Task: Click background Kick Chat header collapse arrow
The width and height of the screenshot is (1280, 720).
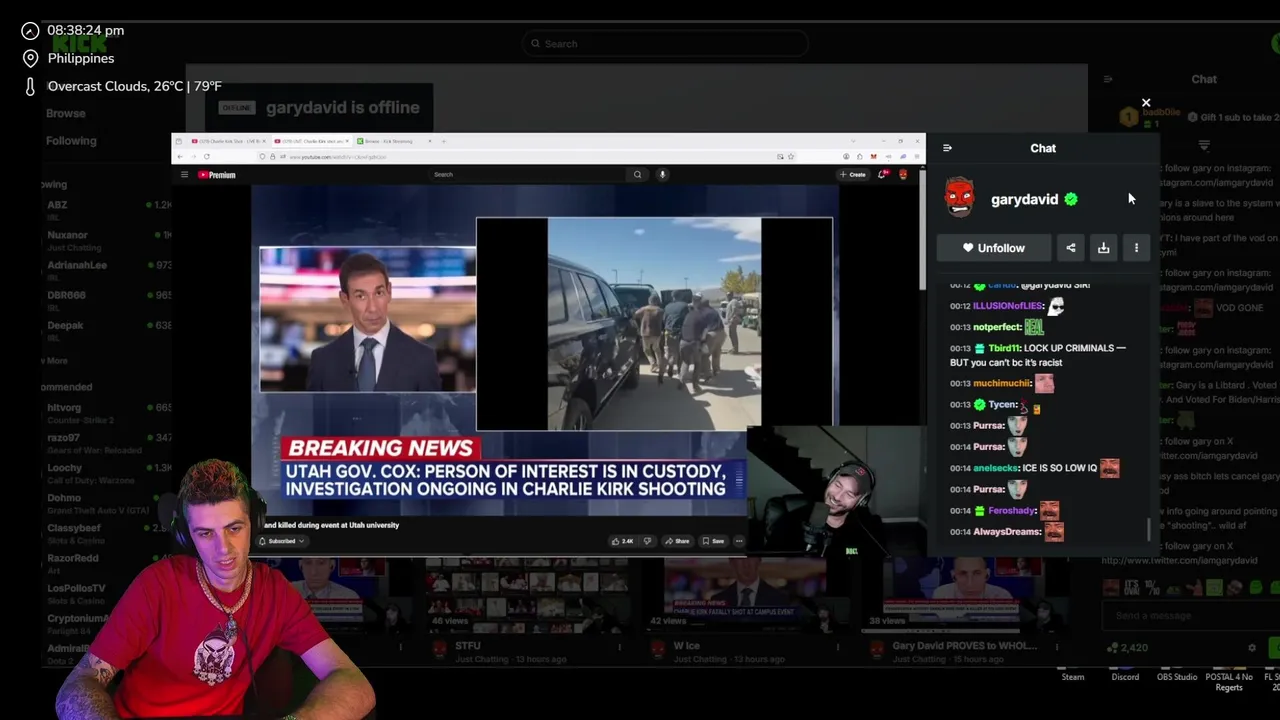Action: click(x=1108, y=79)
